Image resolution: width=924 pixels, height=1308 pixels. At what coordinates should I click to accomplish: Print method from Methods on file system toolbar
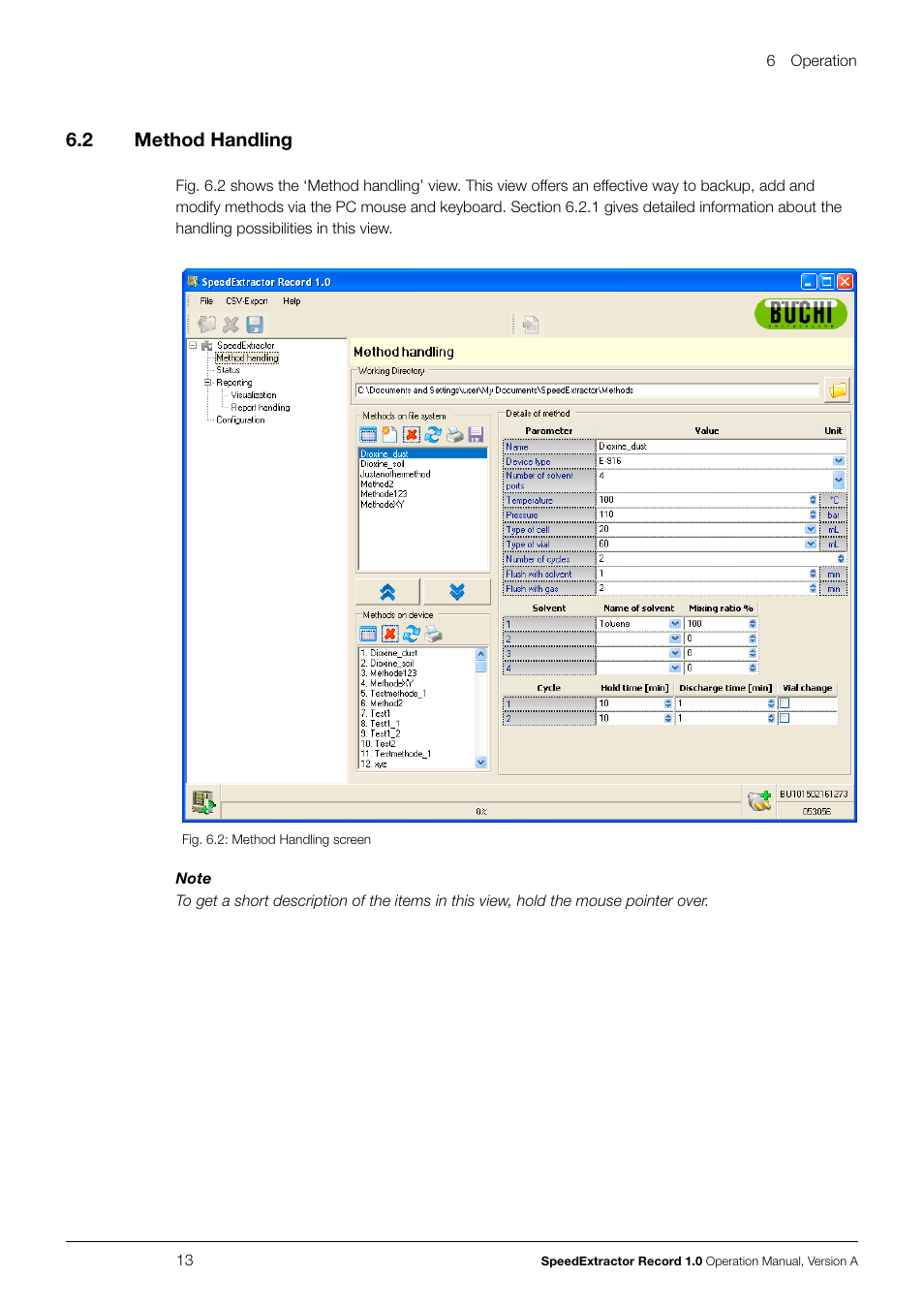click(x=454, y=435)
